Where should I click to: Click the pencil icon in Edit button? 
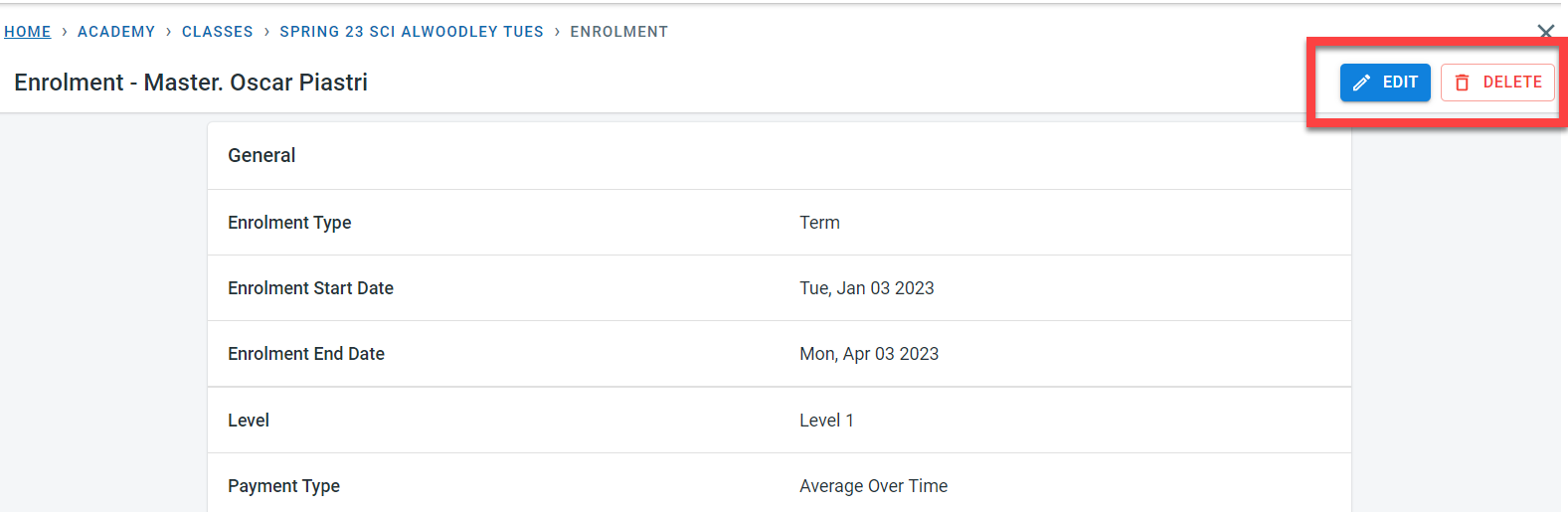tap(1361, 83)
